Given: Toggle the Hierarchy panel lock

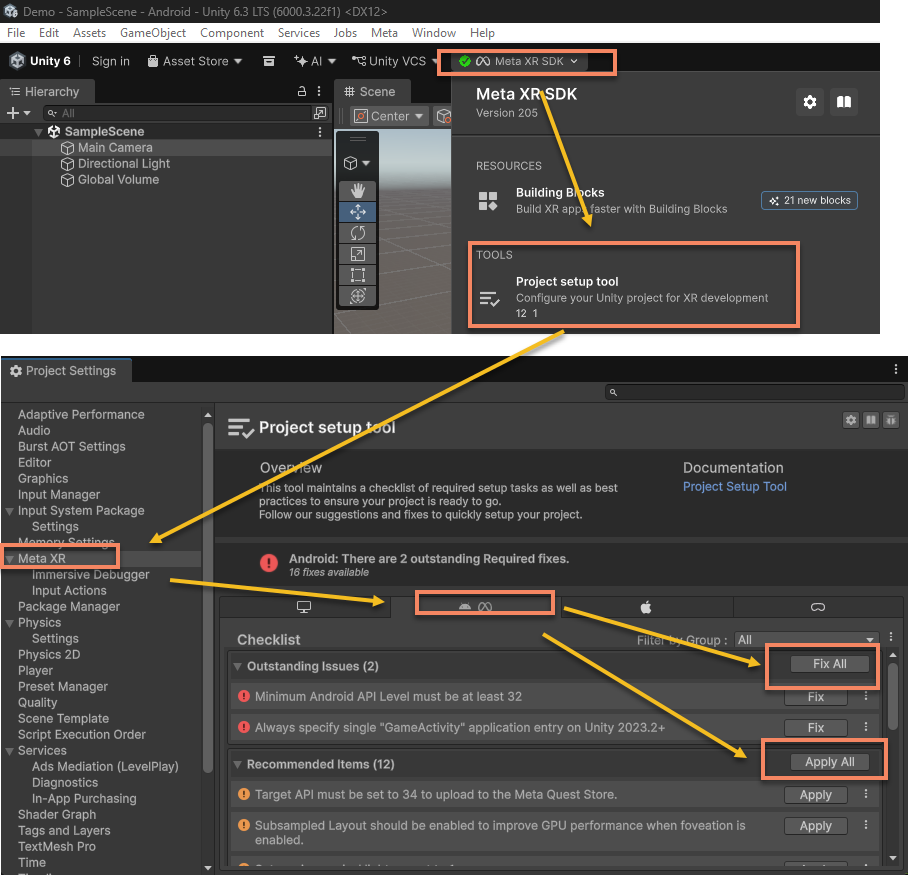Looking at the screenshot, I should [x=302, y=91].
